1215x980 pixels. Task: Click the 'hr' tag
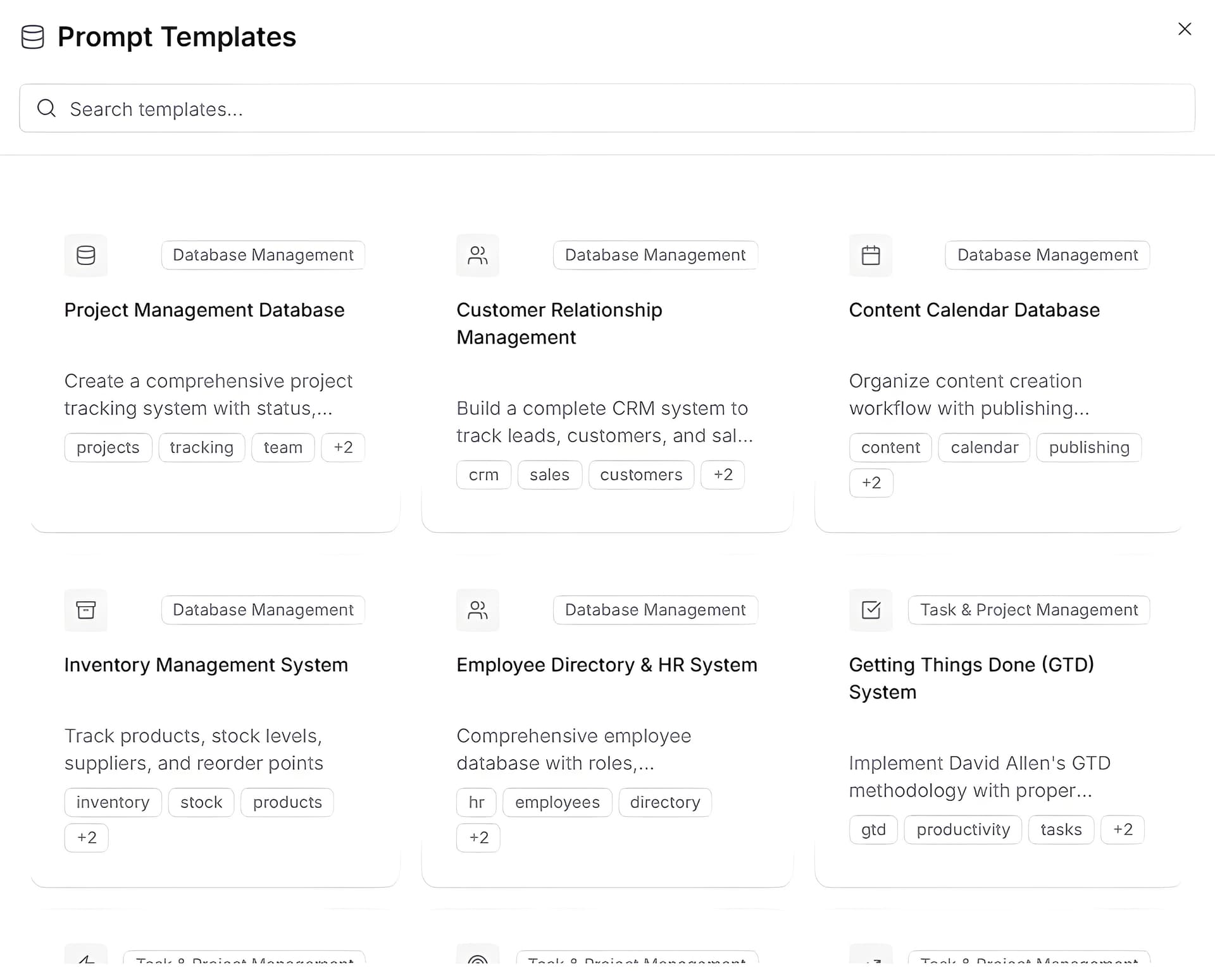(x=477, y=802)
